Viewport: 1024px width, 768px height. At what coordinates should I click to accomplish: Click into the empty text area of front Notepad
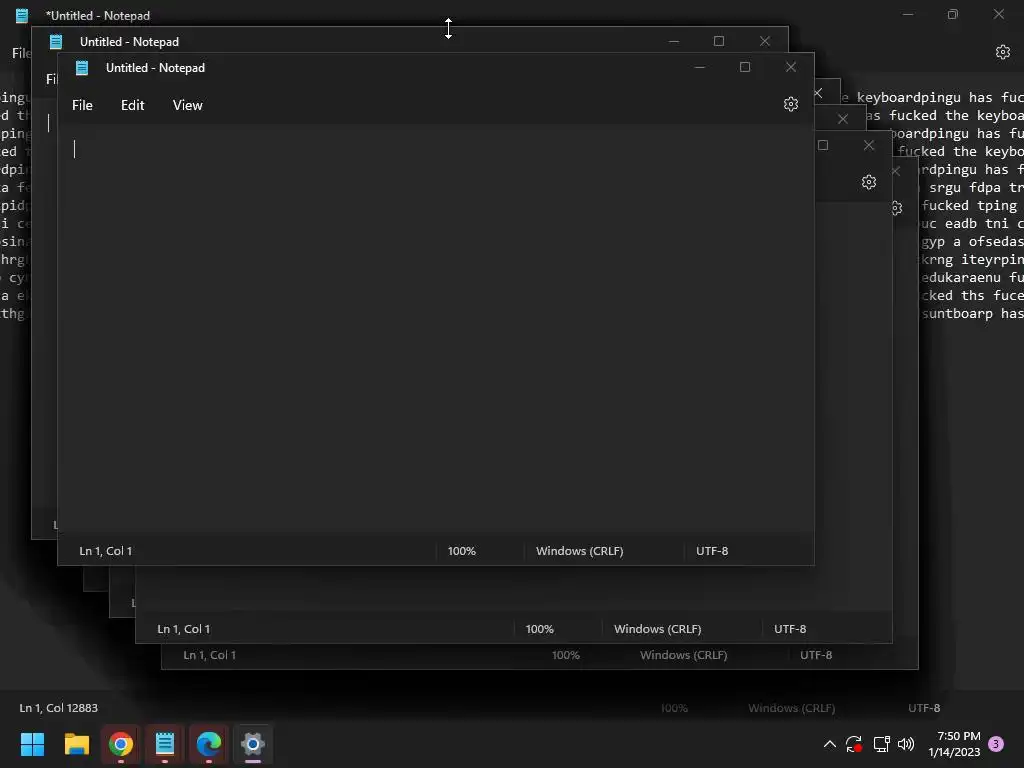[436, 330]
